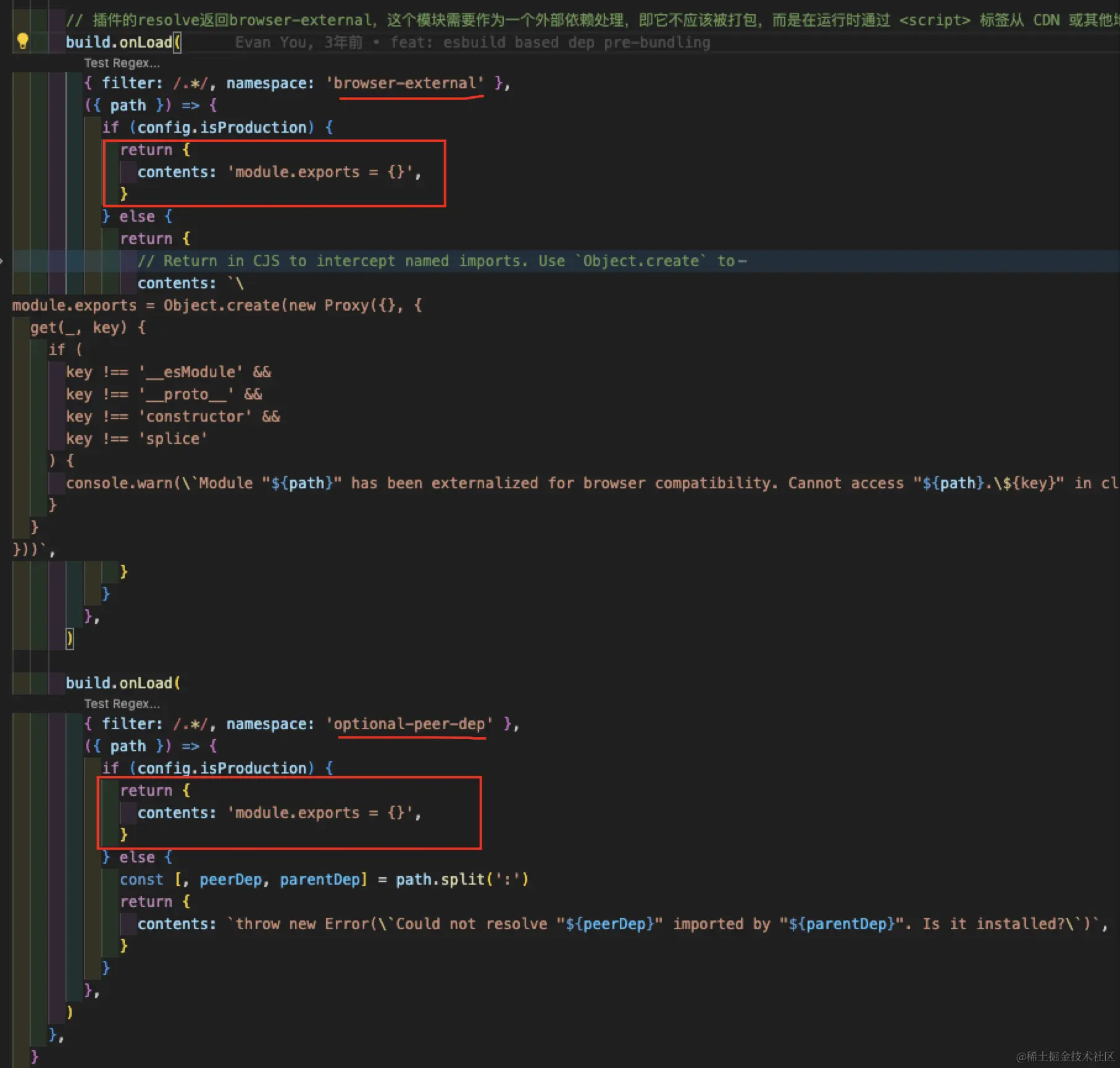Click the 'module.exports = Object.create' line
This screenshot has width=1120, height=1068.
pos(217,306)
